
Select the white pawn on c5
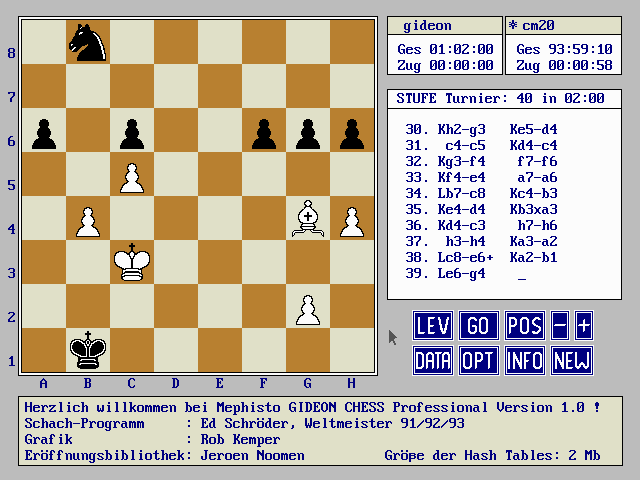(x=132, y=178)
